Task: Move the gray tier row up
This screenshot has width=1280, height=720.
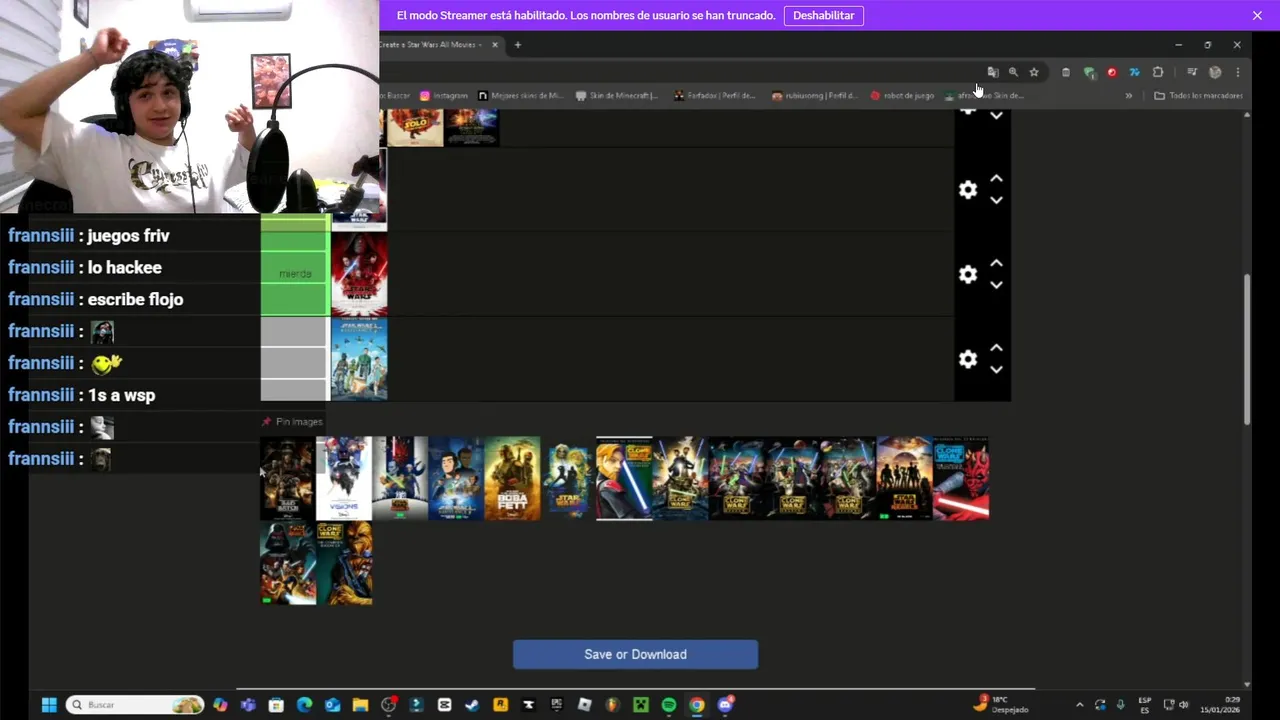Action: [x=996, y=348]
